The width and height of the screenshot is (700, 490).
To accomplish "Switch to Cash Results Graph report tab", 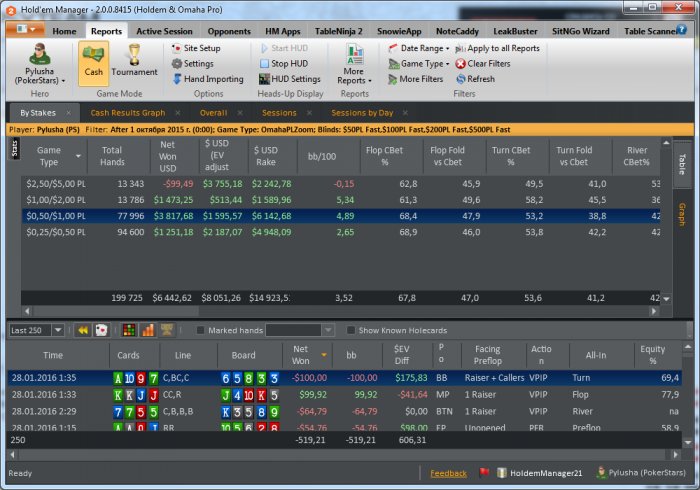I will [128, 113].
